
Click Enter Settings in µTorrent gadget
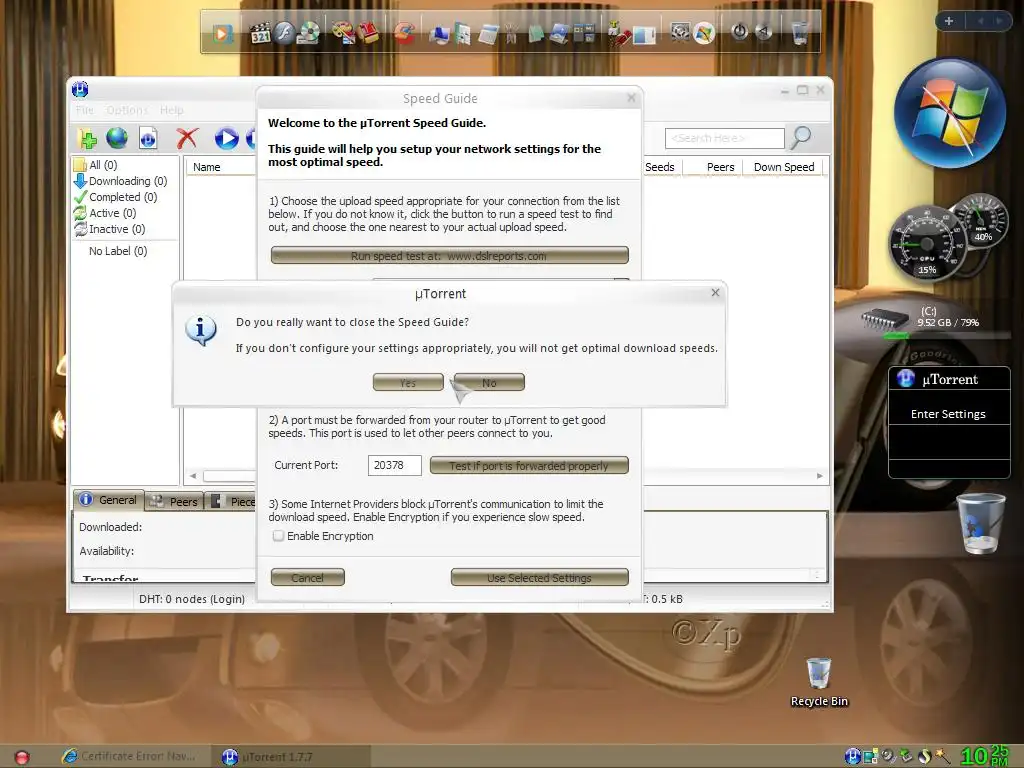pos(948,414)
